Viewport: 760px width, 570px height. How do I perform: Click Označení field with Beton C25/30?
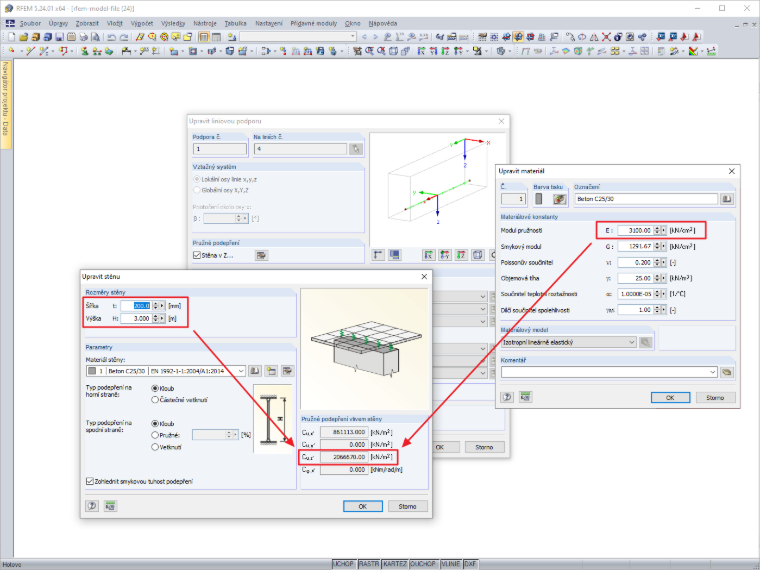click(646, 199)
